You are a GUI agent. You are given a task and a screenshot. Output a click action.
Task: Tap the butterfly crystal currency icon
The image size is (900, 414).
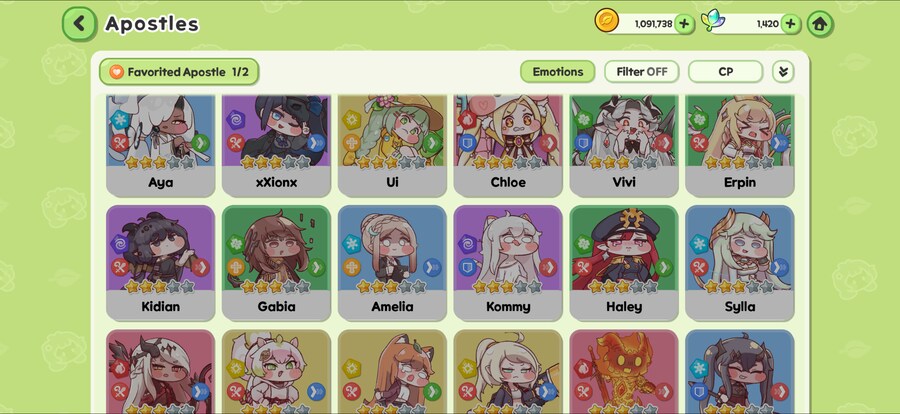point(713,21)
